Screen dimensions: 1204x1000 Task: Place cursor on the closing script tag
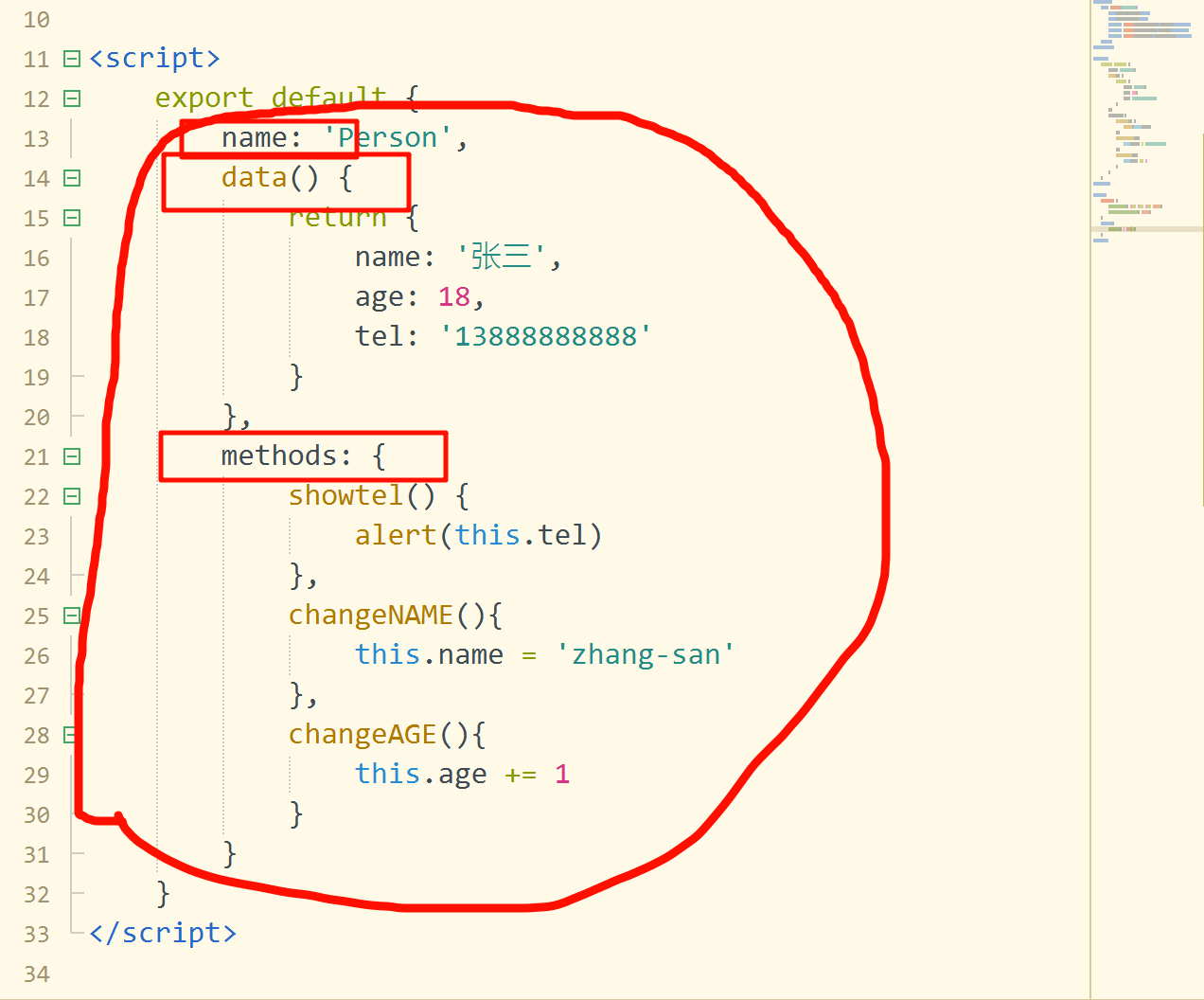[163, 934]
